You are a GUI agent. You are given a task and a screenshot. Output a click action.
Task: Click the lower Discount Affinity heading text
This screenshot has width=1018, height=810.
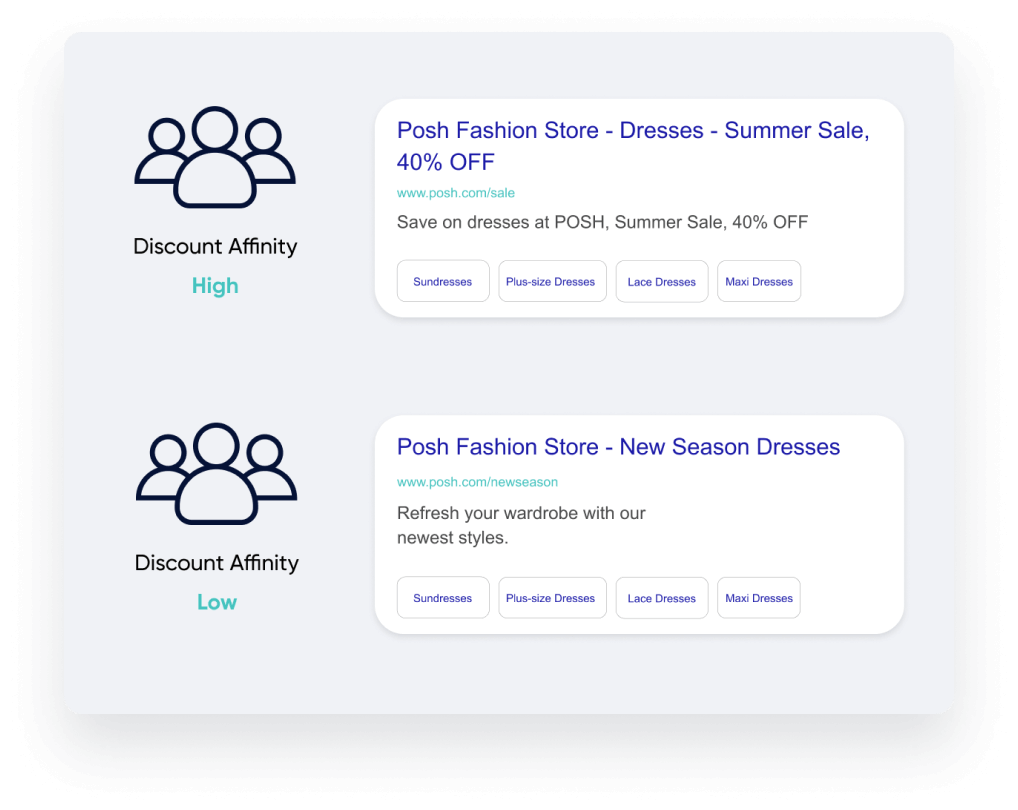(x=216, y=563)
